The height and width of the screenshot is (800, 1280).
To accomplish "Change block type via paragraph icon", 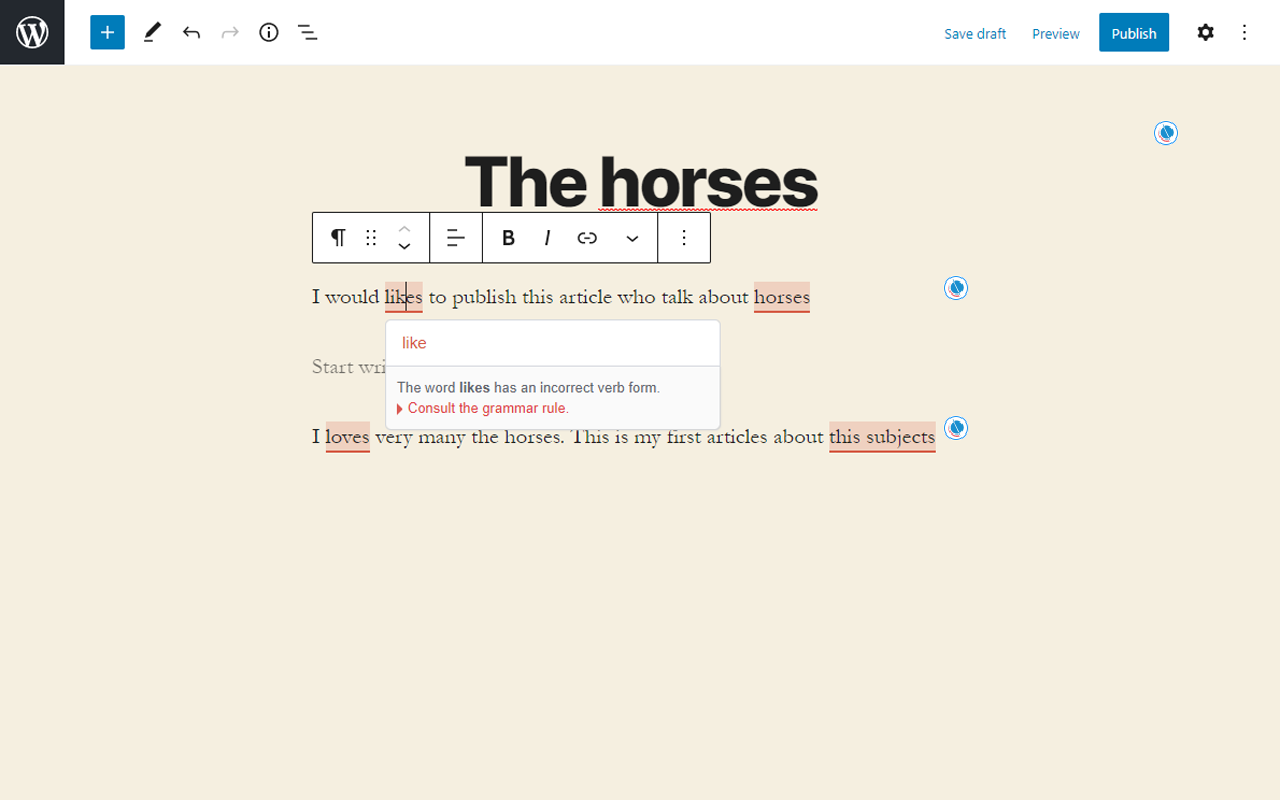I will click(338, 237).
